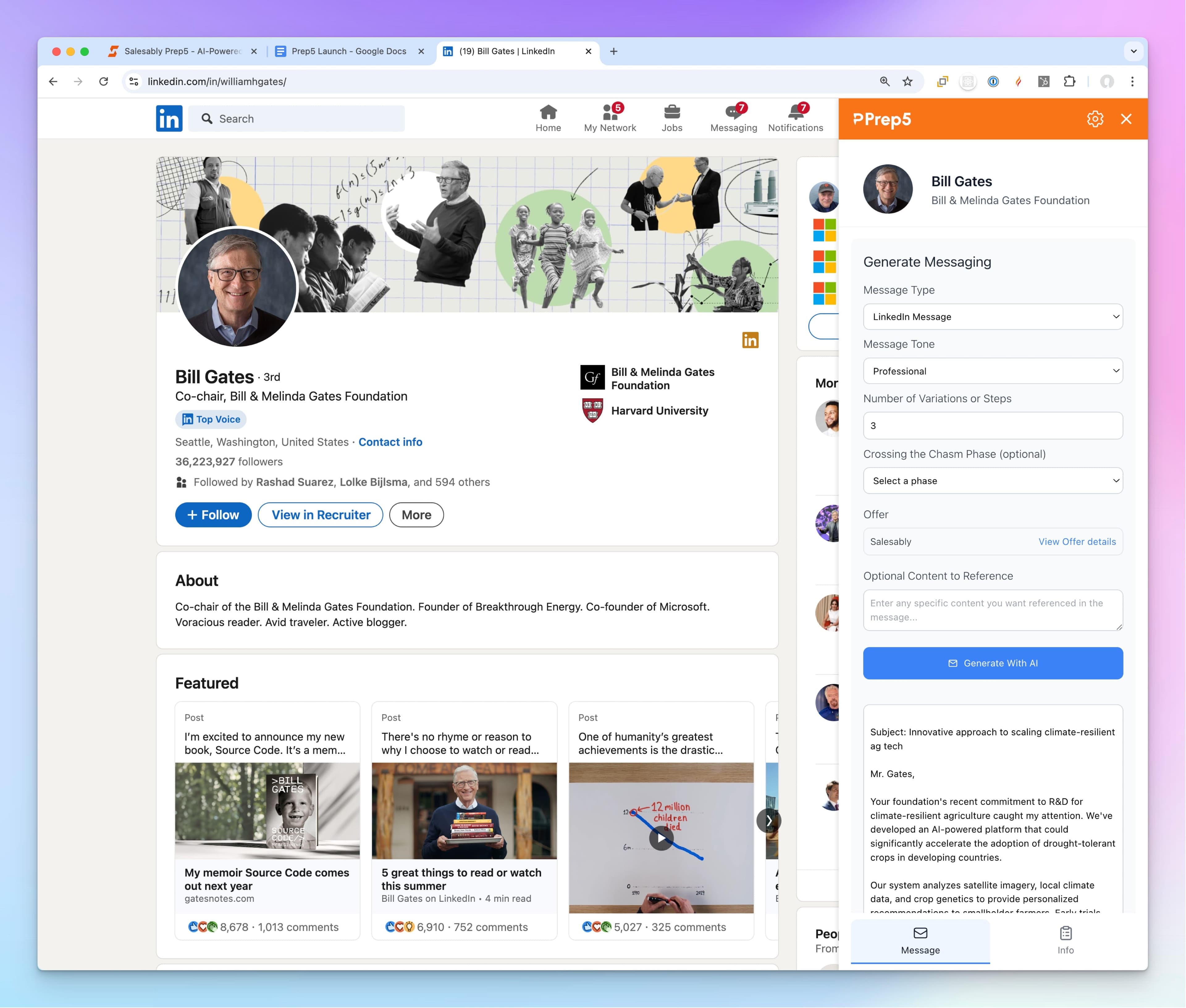Play the 12 million children video
The height and width of the screenshot is (1008, 1186).
pyautogui.click(x=661, y=838)
